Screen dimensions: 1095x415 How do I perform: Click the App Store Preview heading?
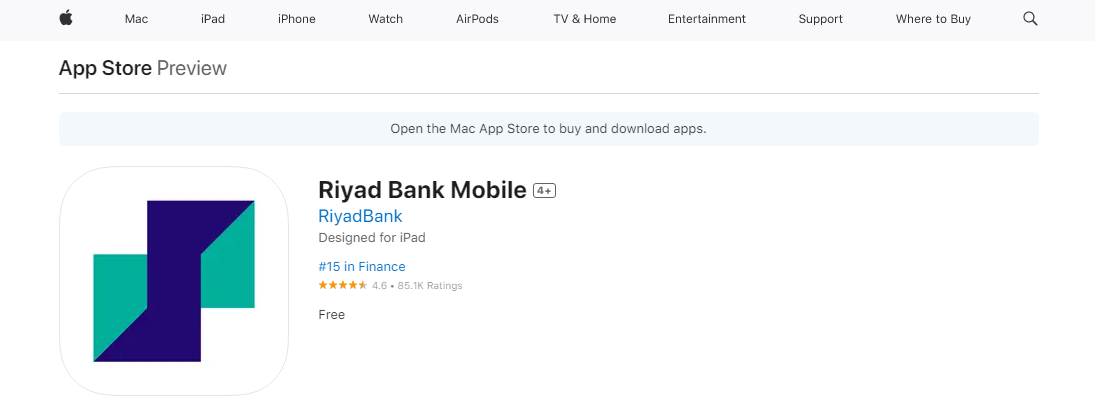143,68
